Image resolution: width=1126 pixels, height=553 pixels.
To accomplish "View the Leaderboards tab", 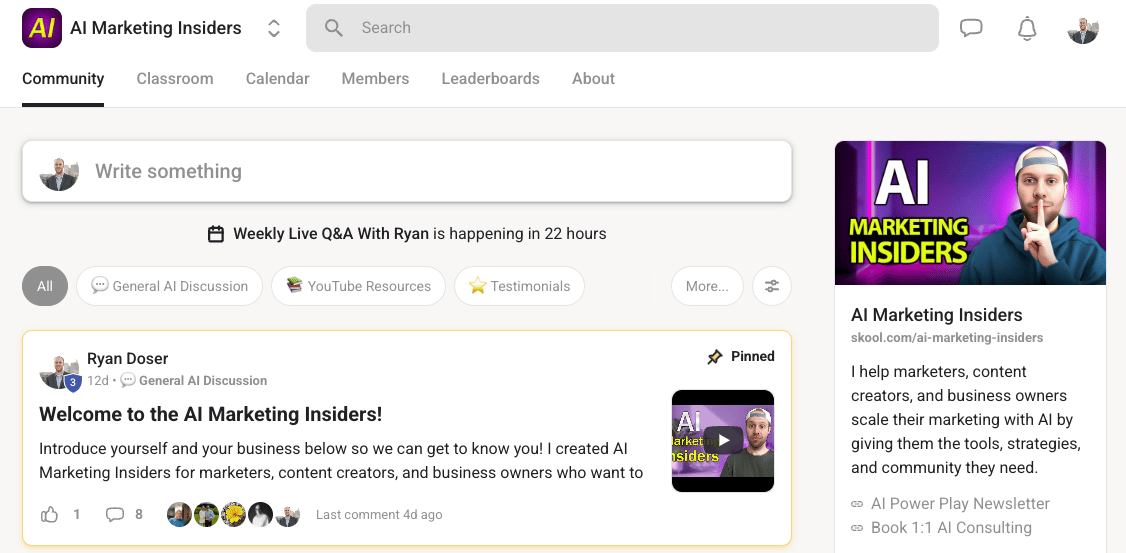I will pos(490,79).
